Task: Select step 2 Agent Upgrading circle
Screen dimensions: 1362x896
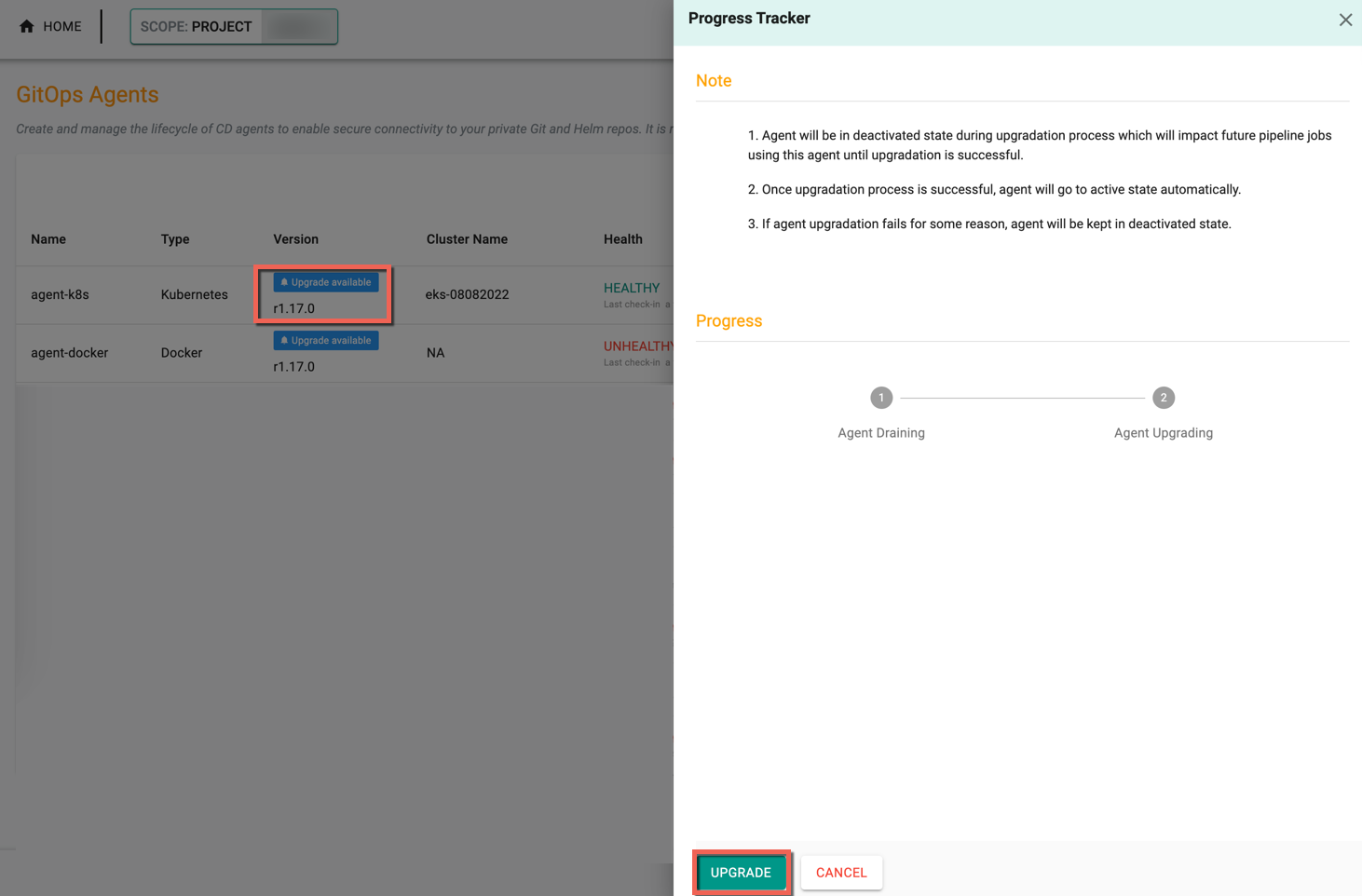Action: click(x=1164, y=398)
